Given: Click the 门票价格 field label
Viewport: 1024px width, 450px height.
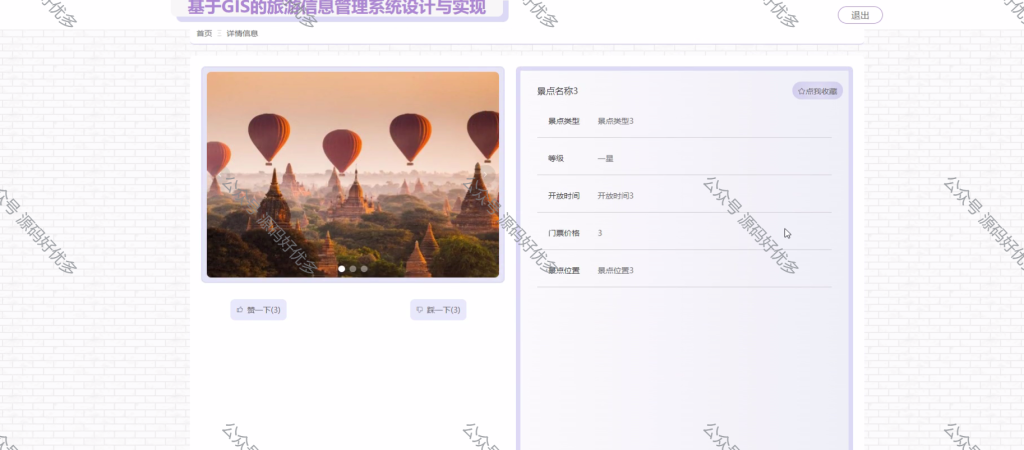Looking at the screenshot, I should [564, 233].
